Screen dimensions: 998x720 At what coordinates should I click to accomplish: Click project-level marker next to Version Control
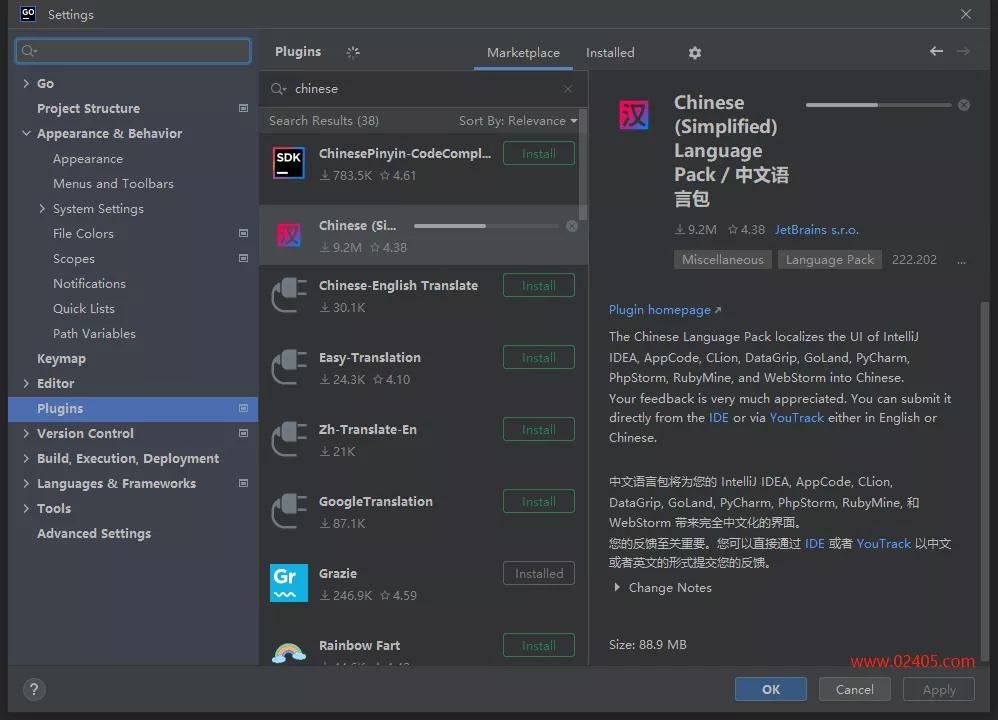[243, 433]
